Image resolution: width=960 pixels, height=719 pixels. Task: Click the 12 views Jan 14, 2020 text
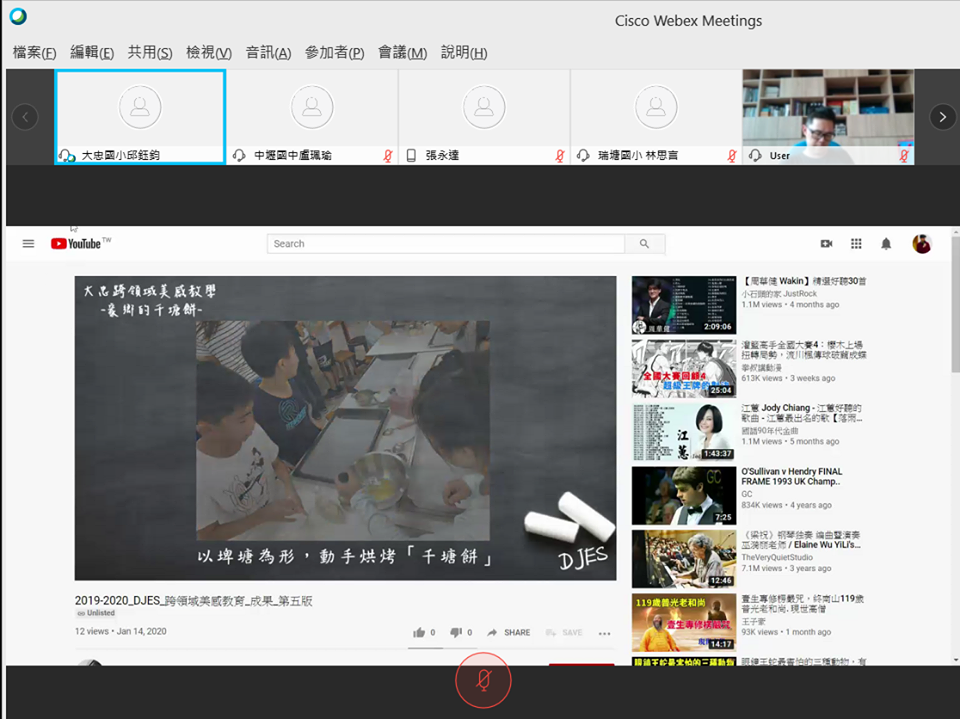[x=121, y=631]
